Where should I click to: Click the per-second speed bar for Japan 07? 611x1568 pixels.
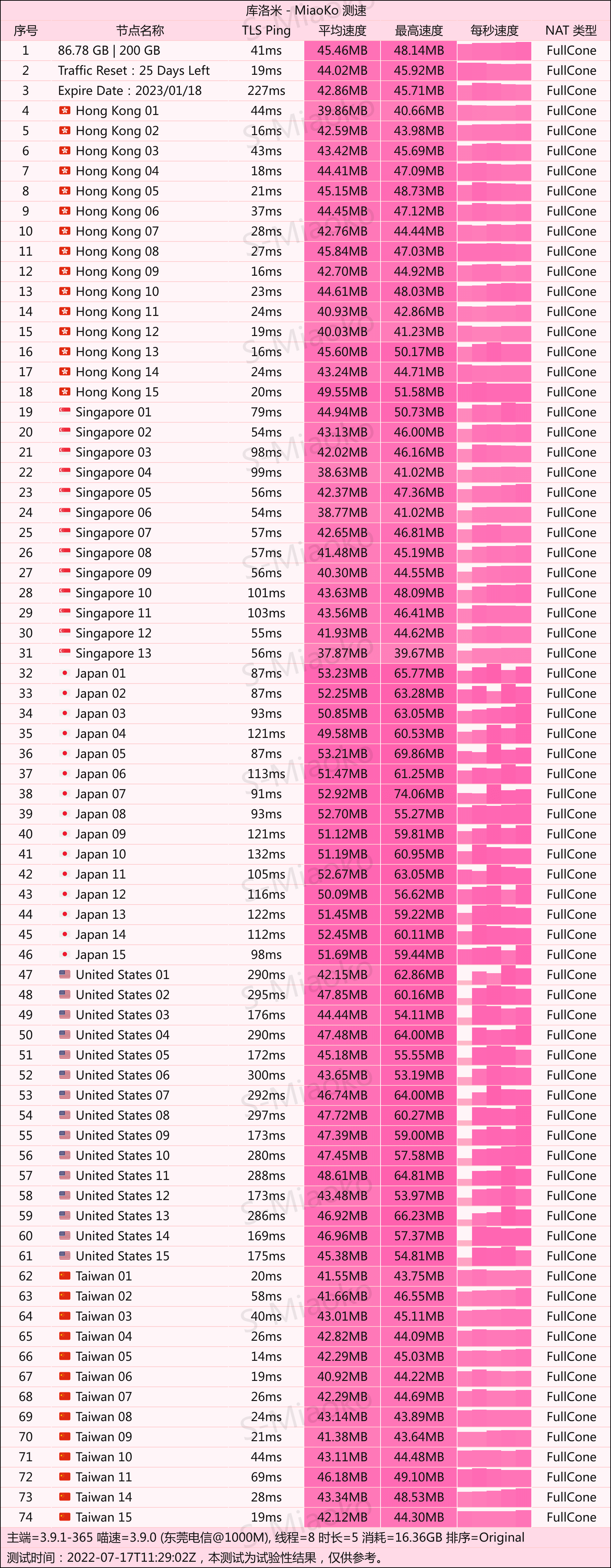494,794
